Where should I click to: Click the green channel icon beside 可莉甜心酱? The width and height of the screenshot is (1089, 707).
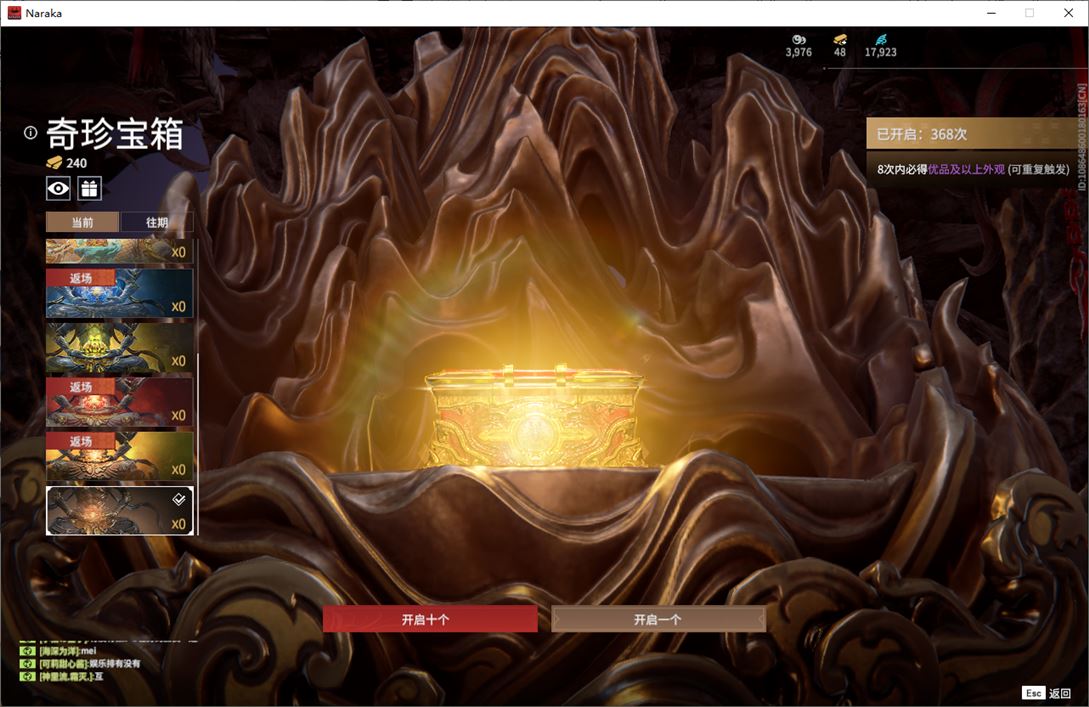pos(28,664)
